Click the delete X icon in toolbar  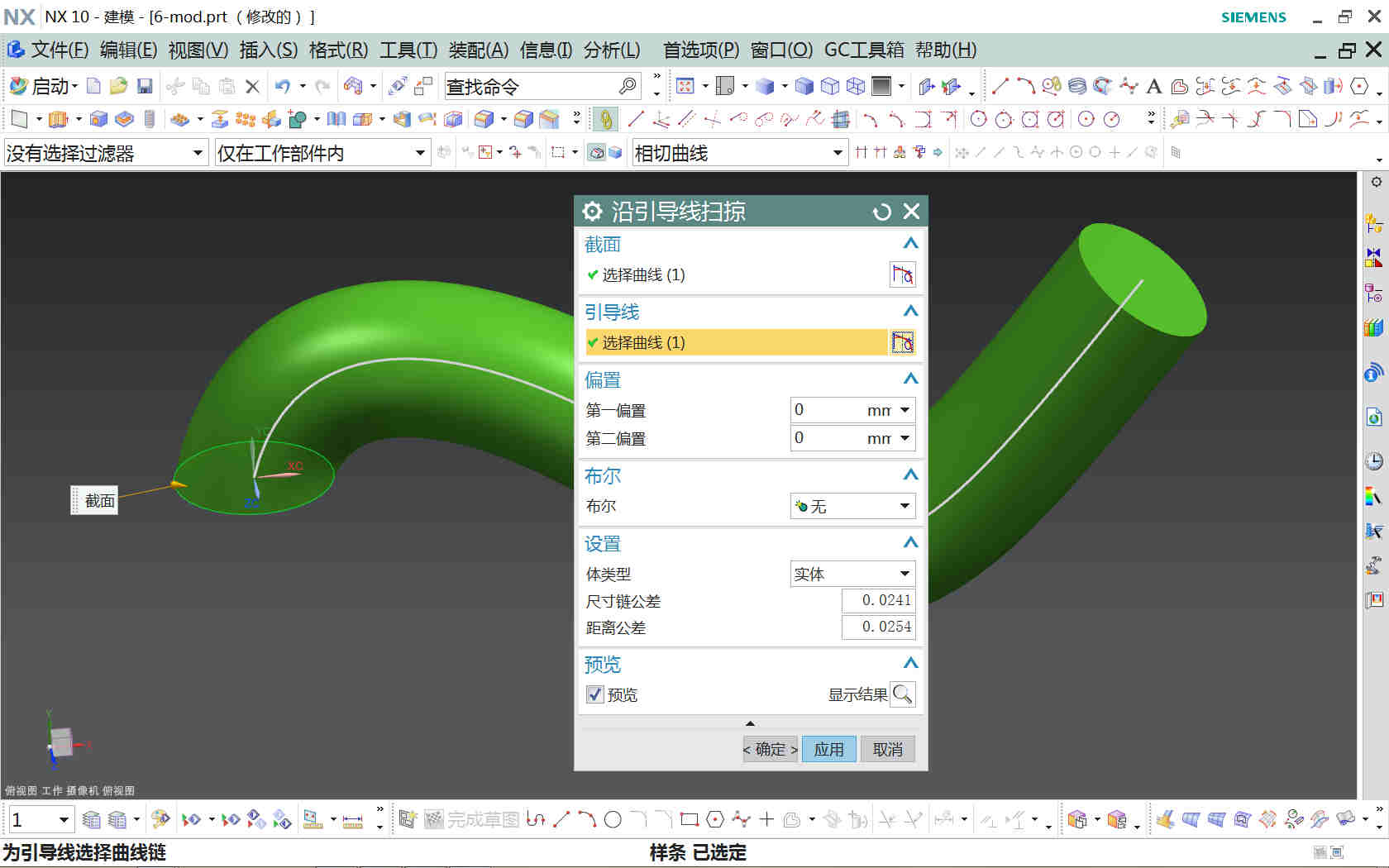point(253,86)
